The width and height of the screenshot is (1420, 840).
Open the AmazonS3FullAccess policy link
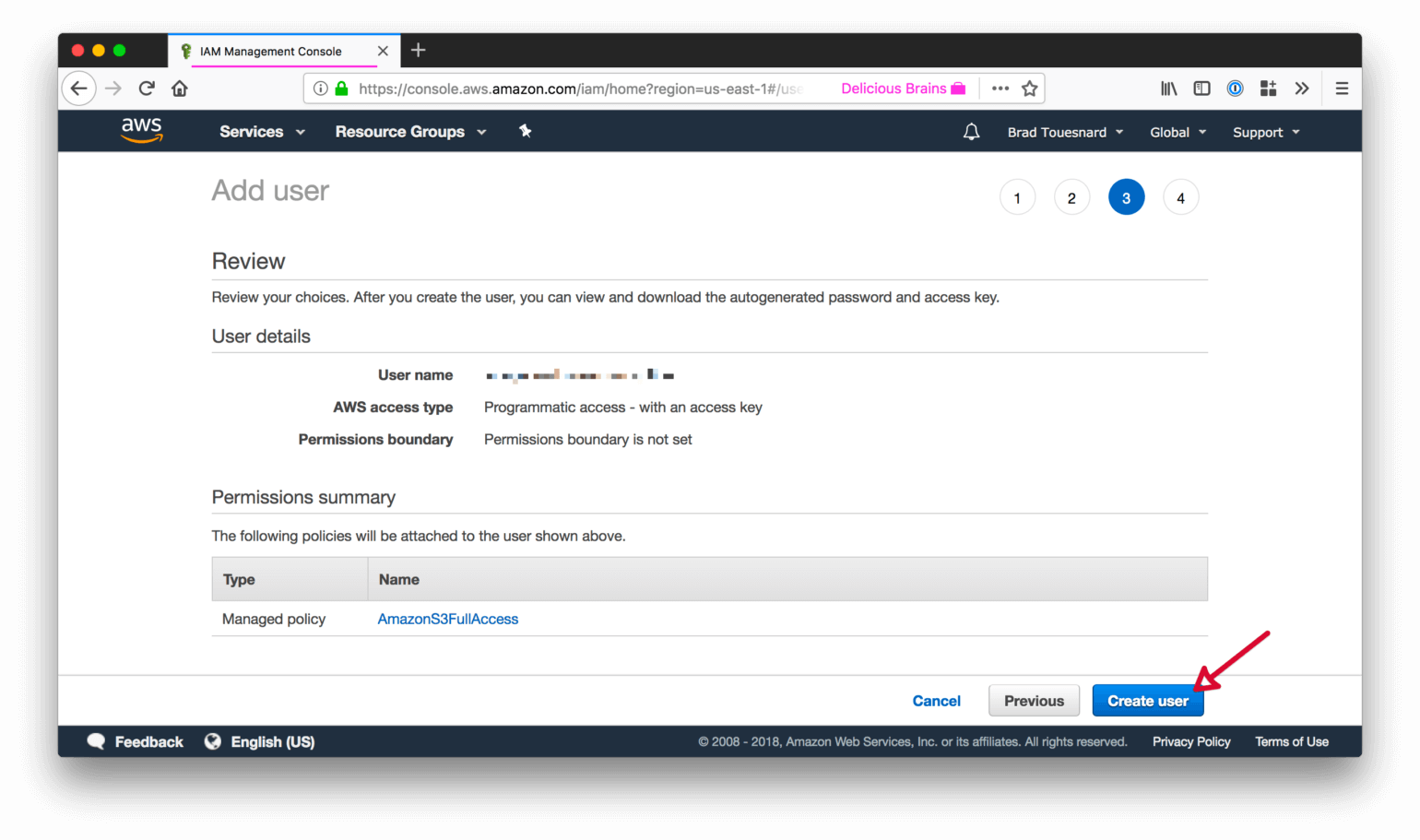(x=448, y=620)
